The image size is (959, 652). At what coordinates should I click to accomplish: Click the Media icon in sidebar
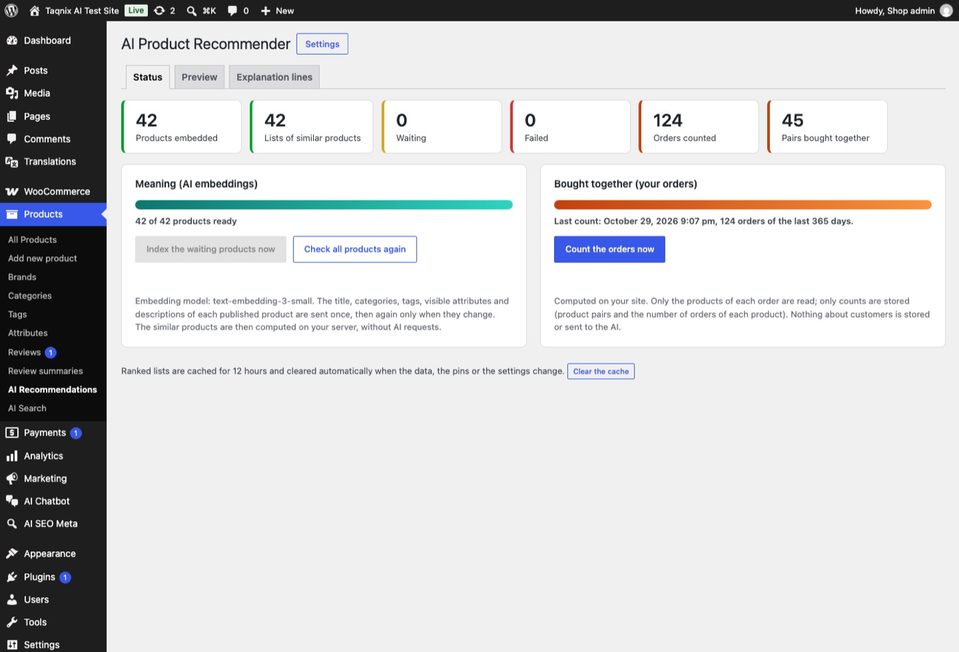[x=12, y=93]
